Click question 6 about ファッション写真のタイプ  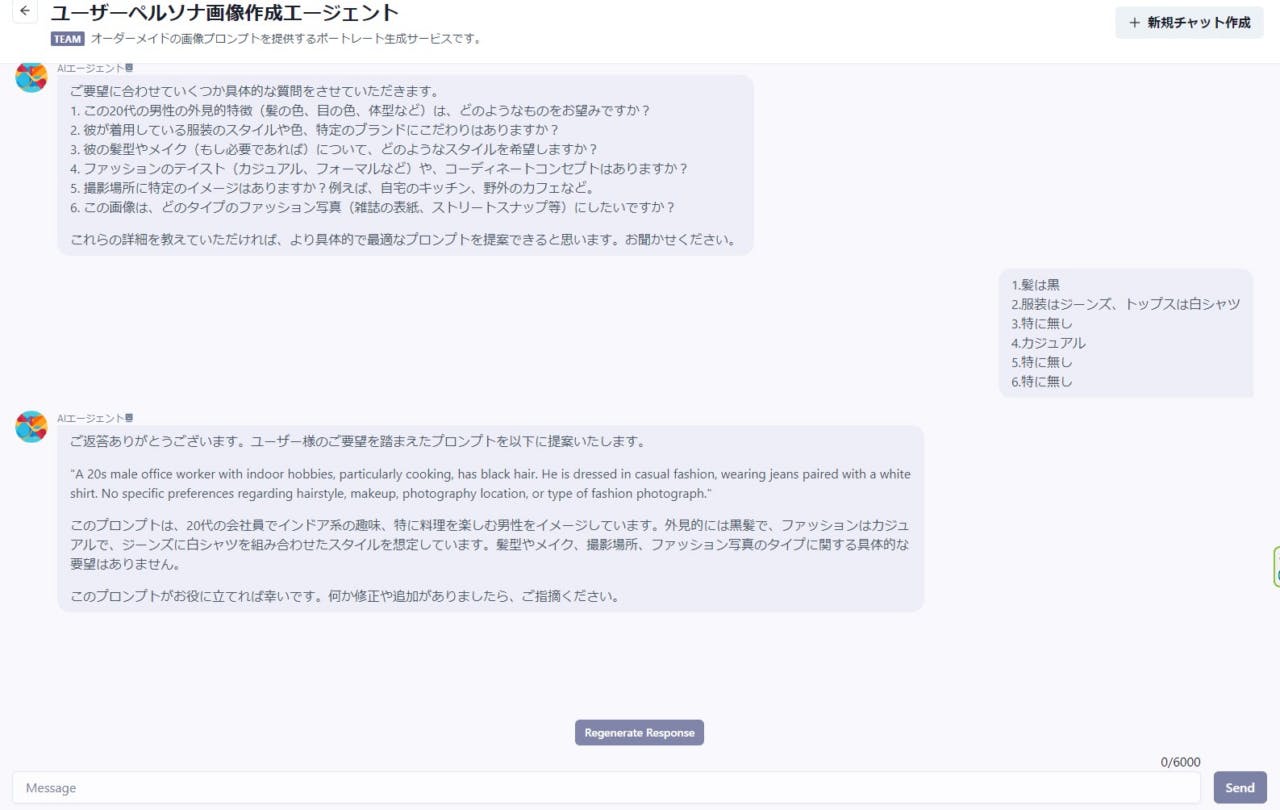point(373,207)
